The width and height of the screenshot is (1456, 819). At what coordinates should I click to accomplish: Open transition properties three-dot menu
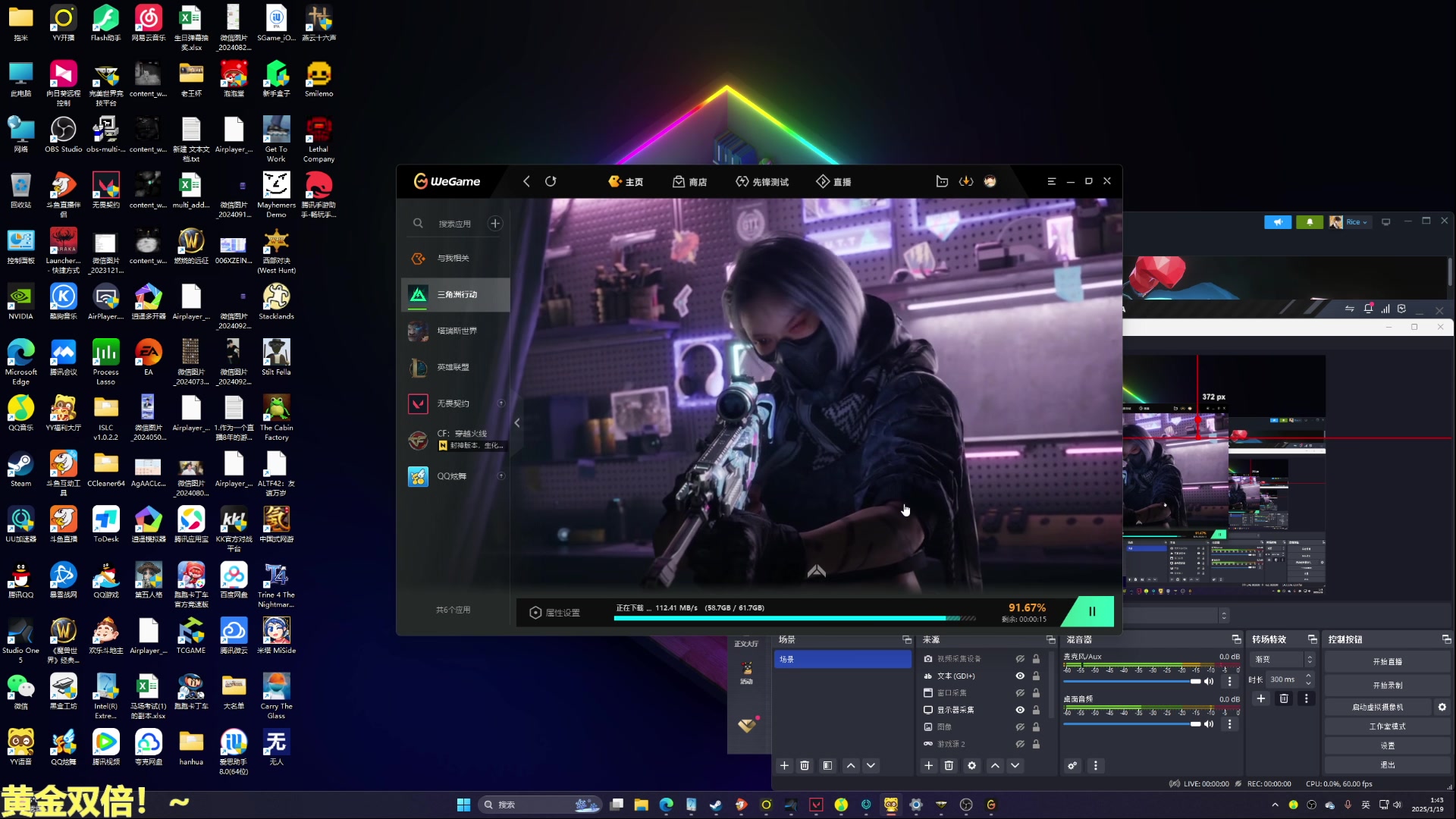click(1306, 699)
